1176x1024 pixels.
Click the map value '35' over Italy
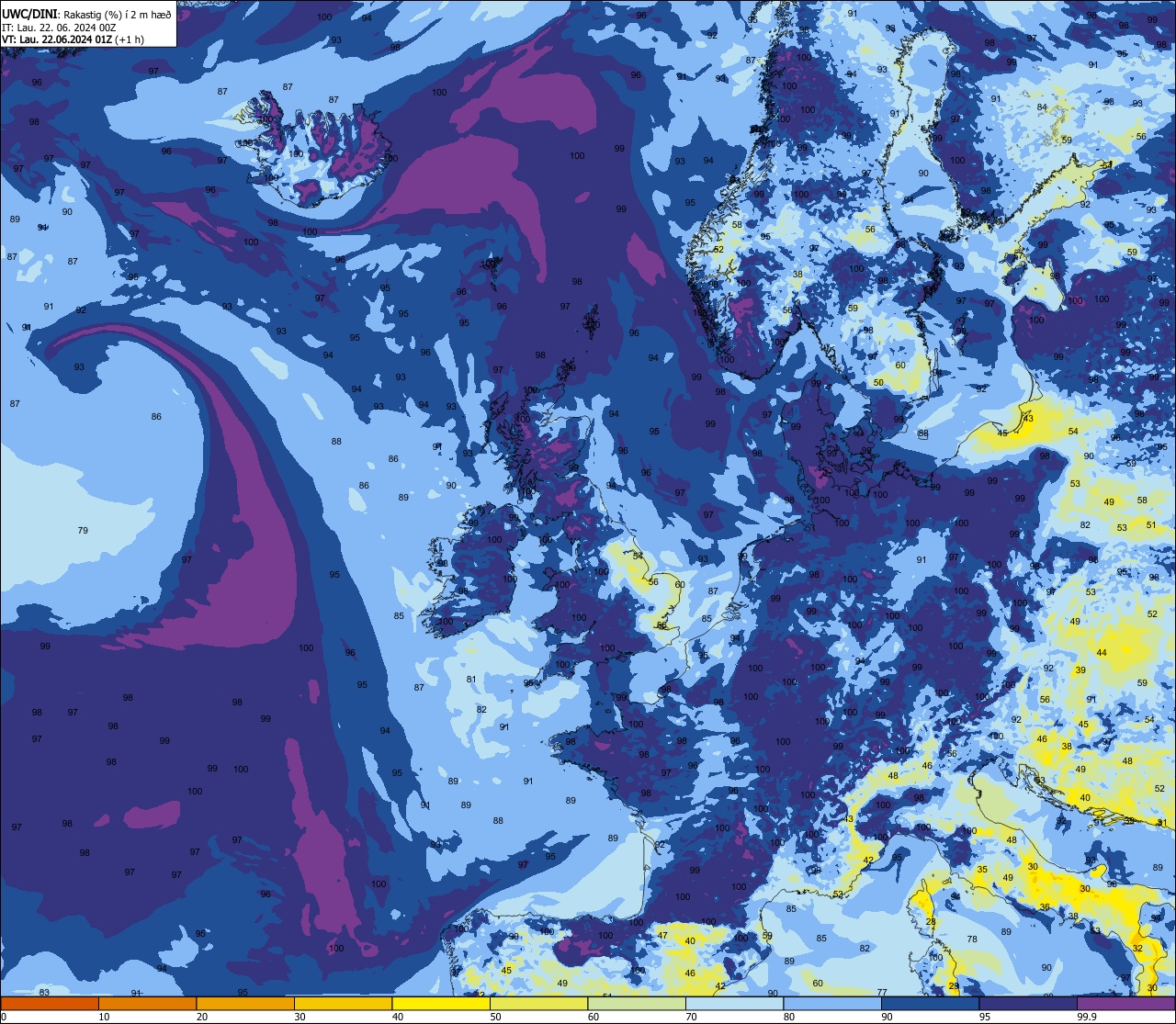point(982,869)
